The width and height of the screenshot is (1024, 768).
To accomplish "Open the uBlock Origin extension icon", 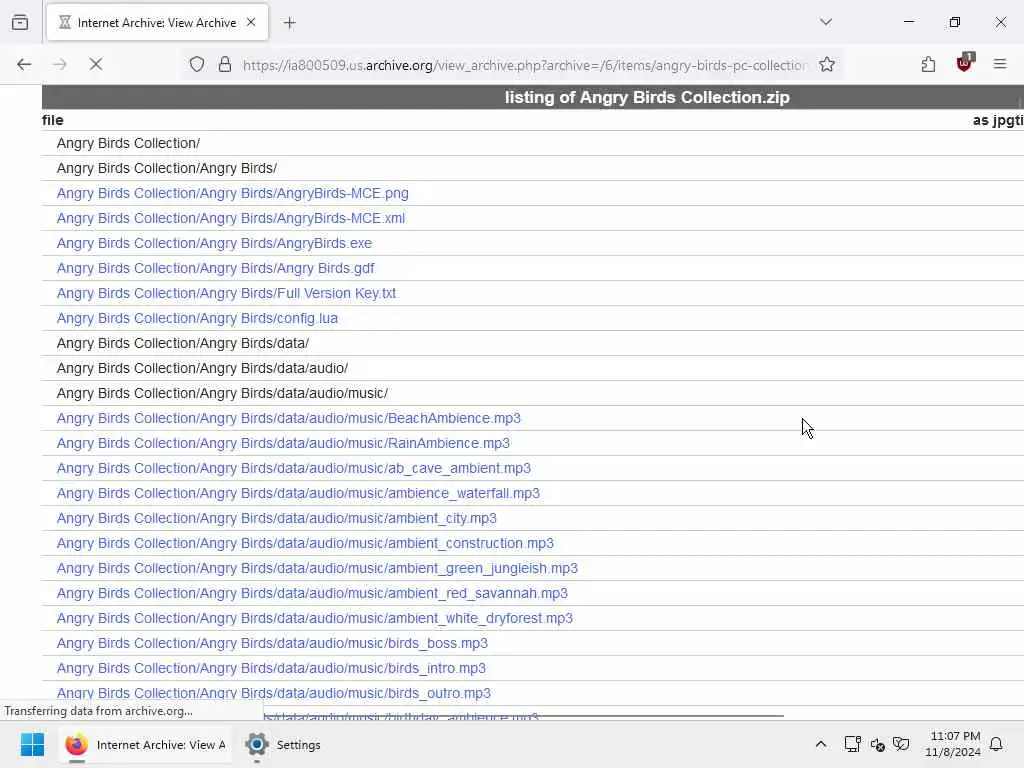I will coord(964,63).
